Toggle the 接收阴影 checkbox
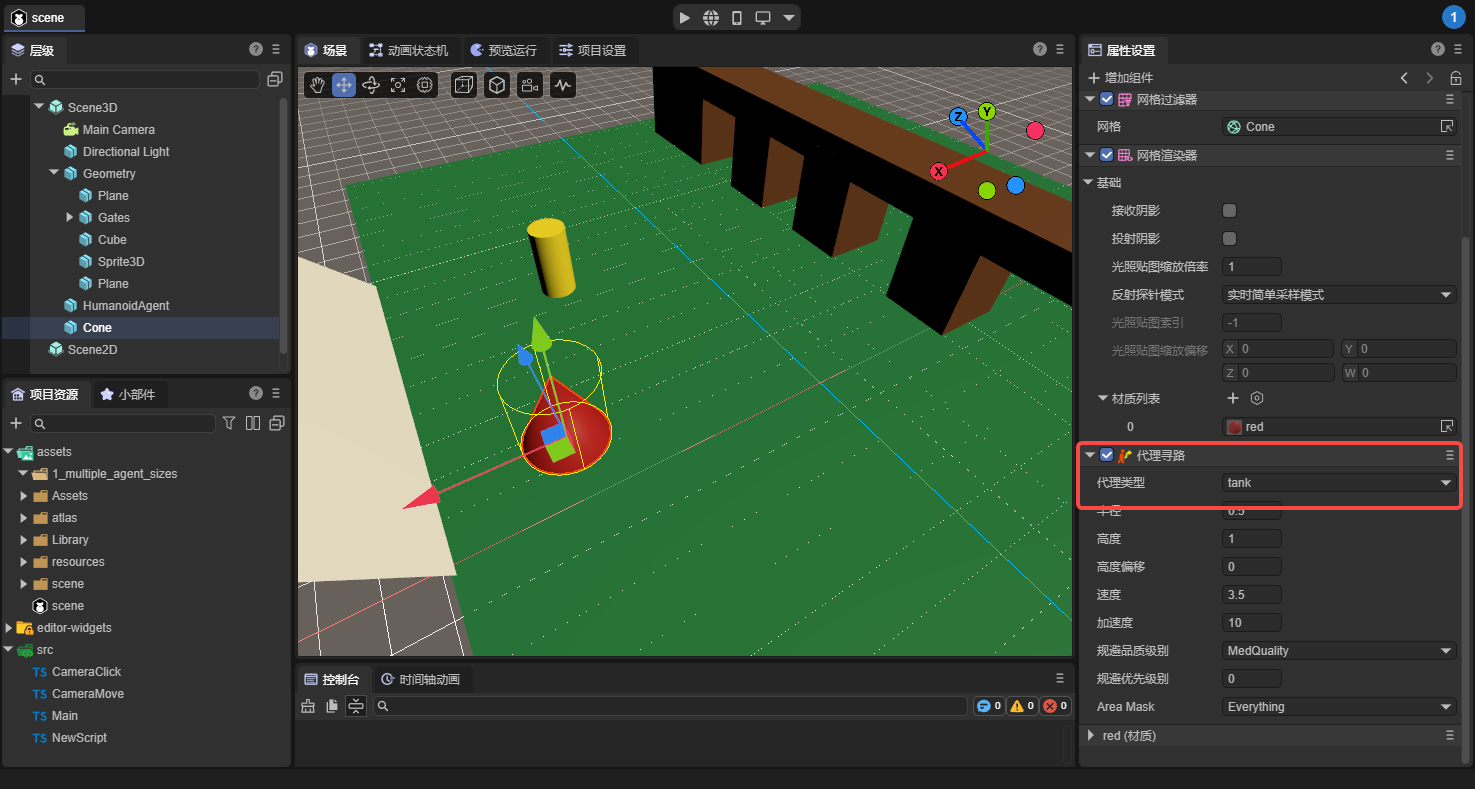This screenshot has height=789, width=1475. click(x=1230, y=211)
